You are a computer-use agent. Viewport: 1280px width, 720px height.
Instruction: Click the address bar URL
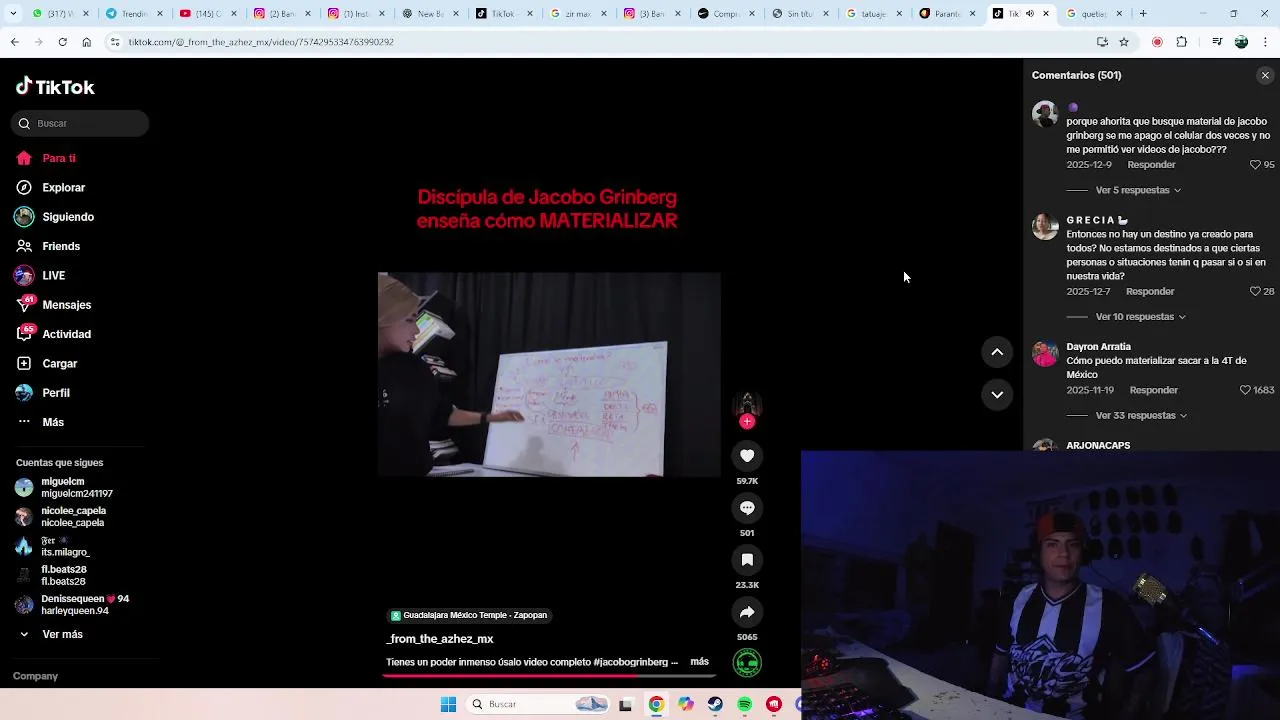pyautogui.click(x=261, y=42)
